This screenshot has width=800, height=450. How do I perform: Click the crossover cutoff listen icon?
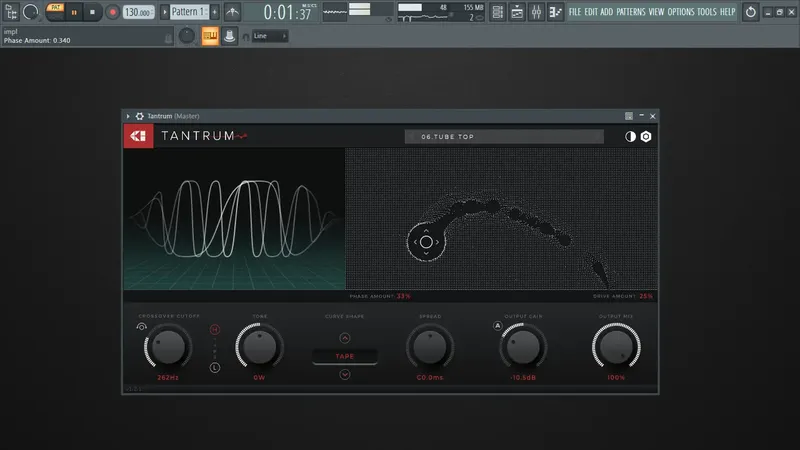[x=142, y=327]
